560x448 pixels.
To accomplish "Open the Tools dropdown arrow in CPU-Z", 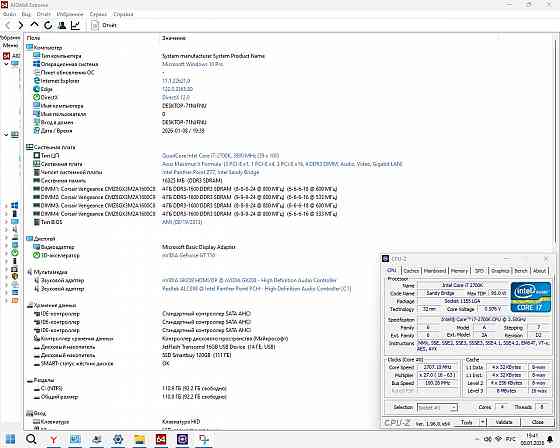I will [x=482, y=422].
